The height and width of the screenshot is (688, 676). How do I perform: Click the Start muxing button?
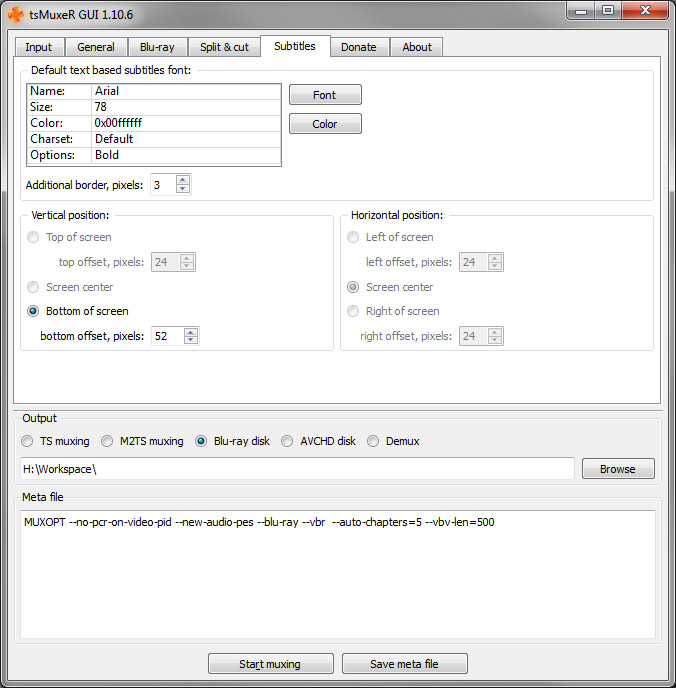271,663
